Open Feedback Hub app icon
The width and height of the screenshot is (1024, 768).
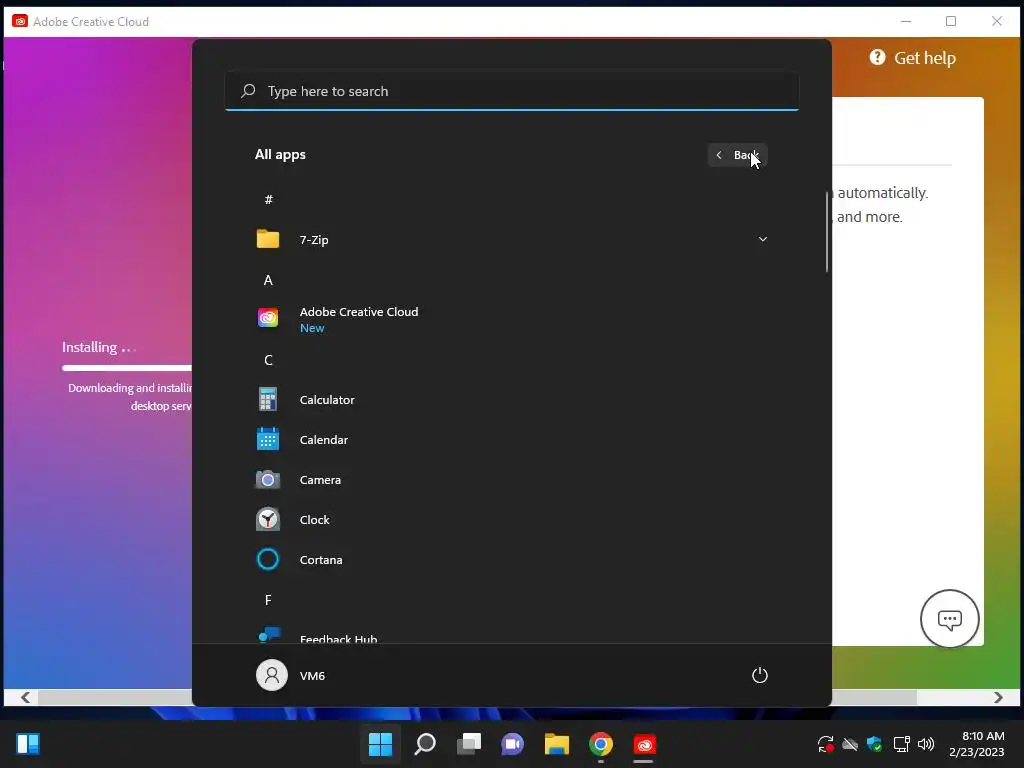pos(269,635)
